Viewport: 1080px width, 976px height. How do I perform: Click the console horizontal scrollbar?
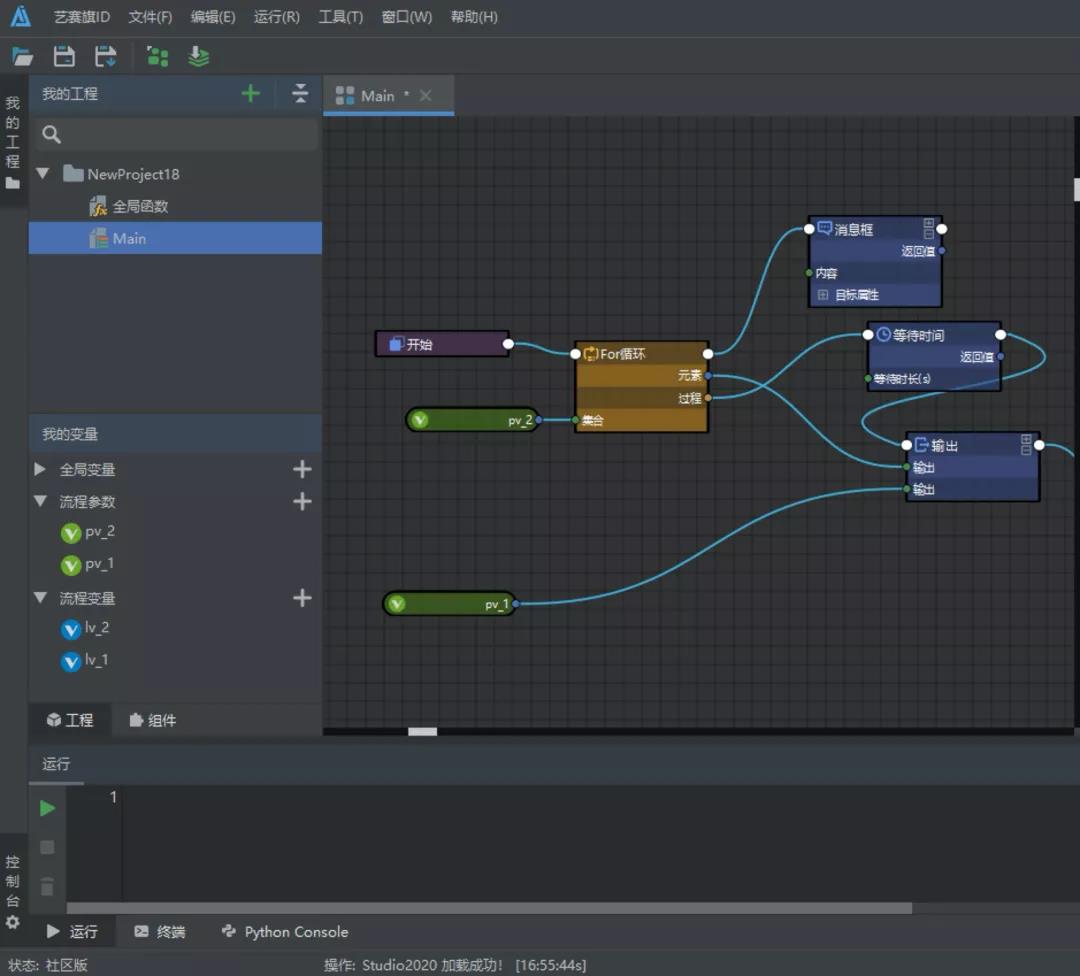tap(488, 908)
